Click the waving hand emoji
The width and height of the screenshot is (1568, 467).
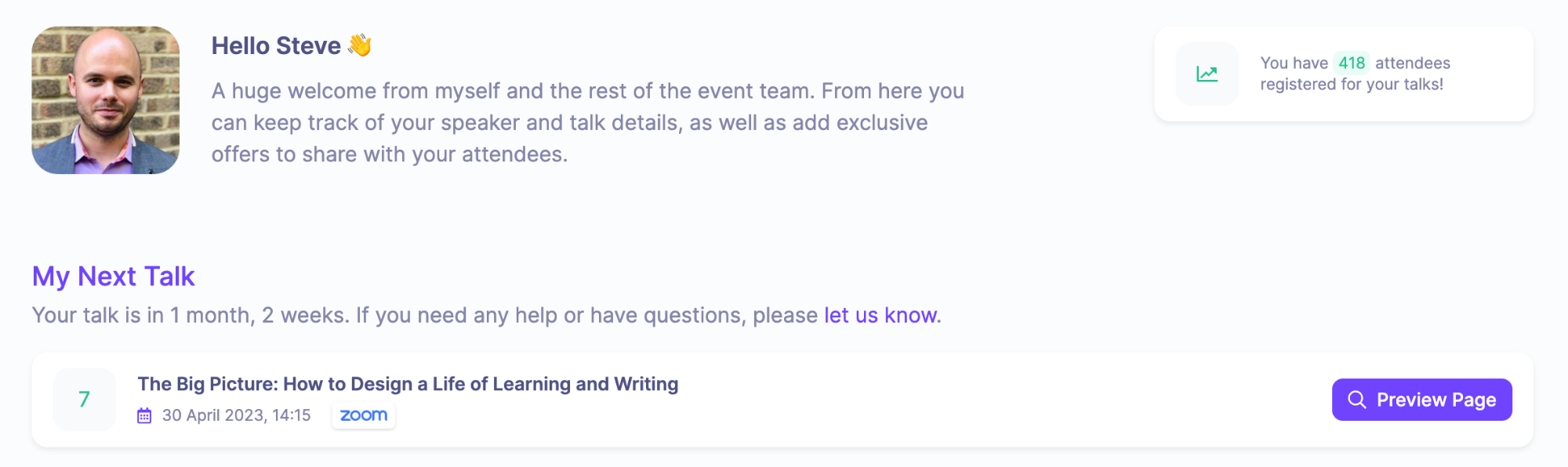[x=360, y=45]
